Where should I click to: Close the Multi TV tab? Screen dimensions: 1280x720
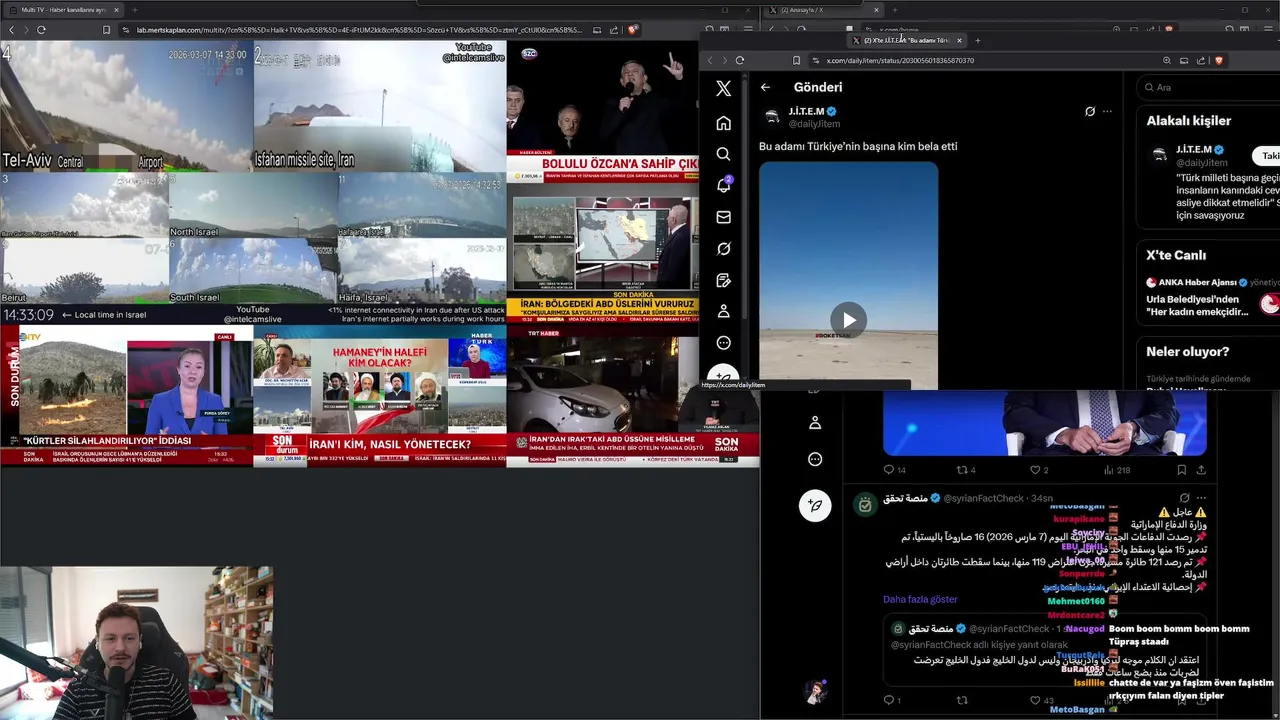point(116,9)
